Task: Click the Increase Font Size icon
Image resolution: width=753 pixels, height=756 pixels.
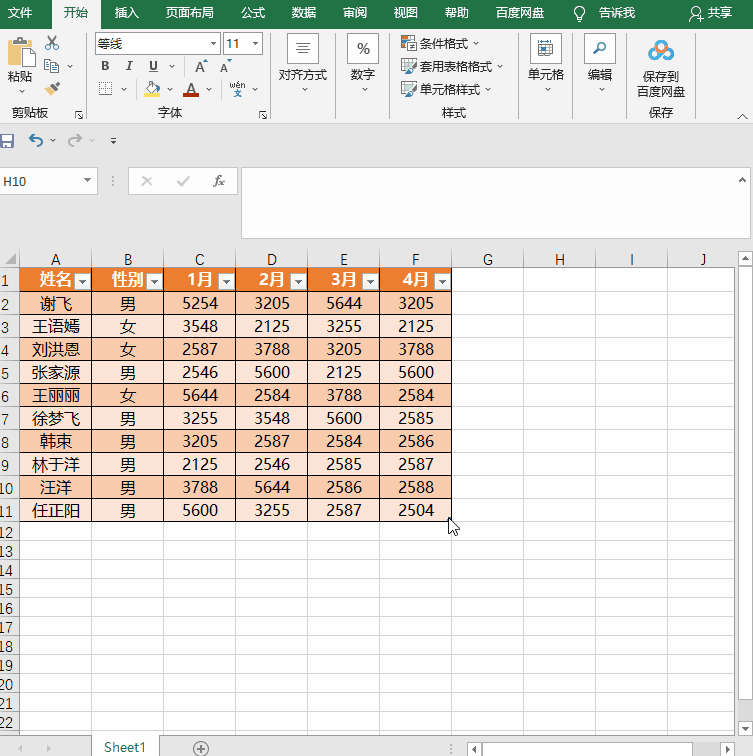Action: point(201,67)
